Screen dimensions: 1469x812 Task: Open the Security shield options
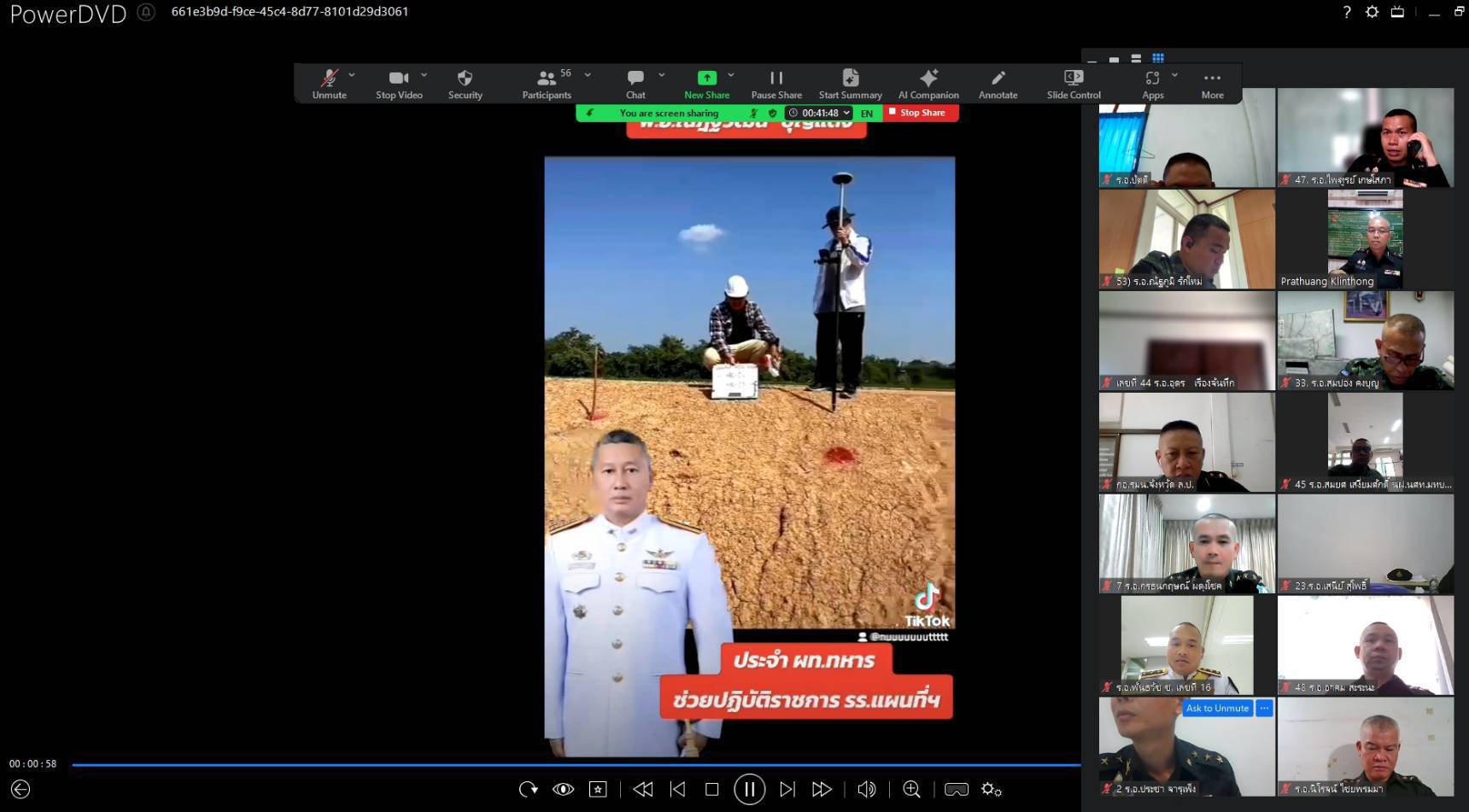point(465,84)
